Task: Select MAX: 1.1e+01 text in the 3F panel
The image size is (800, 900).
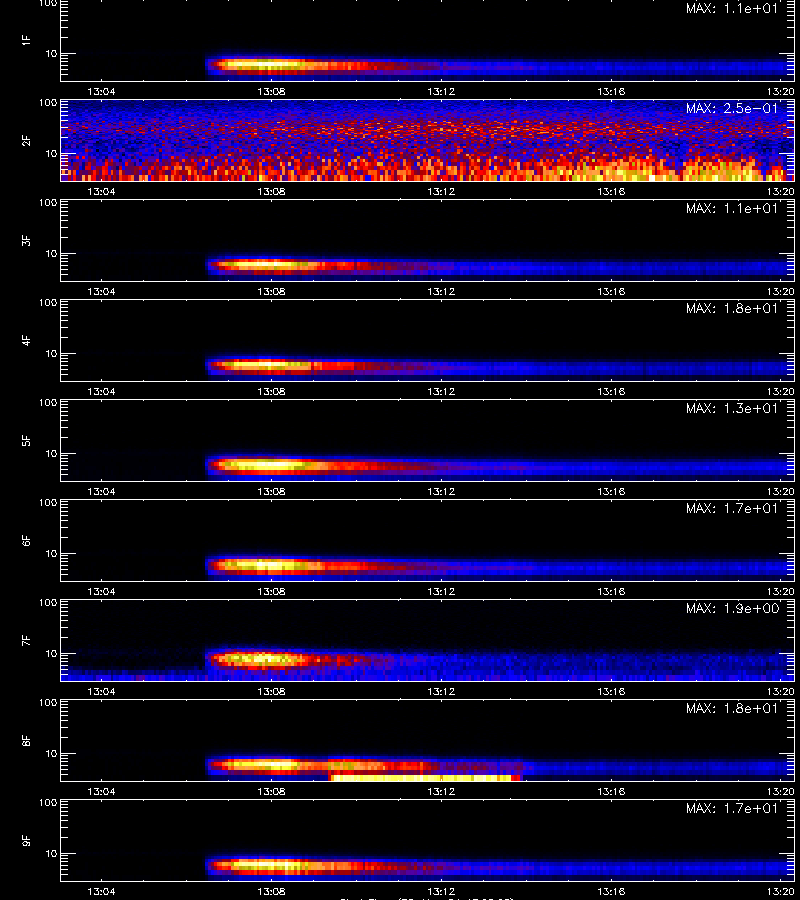Action: coord(732,208)
